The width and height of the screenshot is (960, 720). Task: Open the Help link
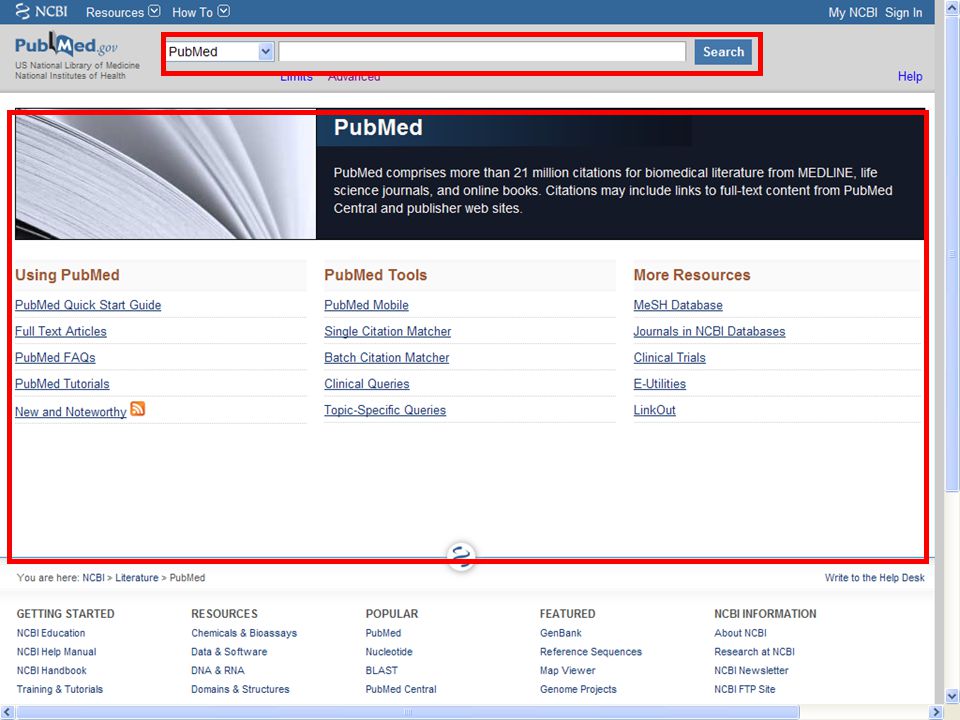(x=910, y=77)
